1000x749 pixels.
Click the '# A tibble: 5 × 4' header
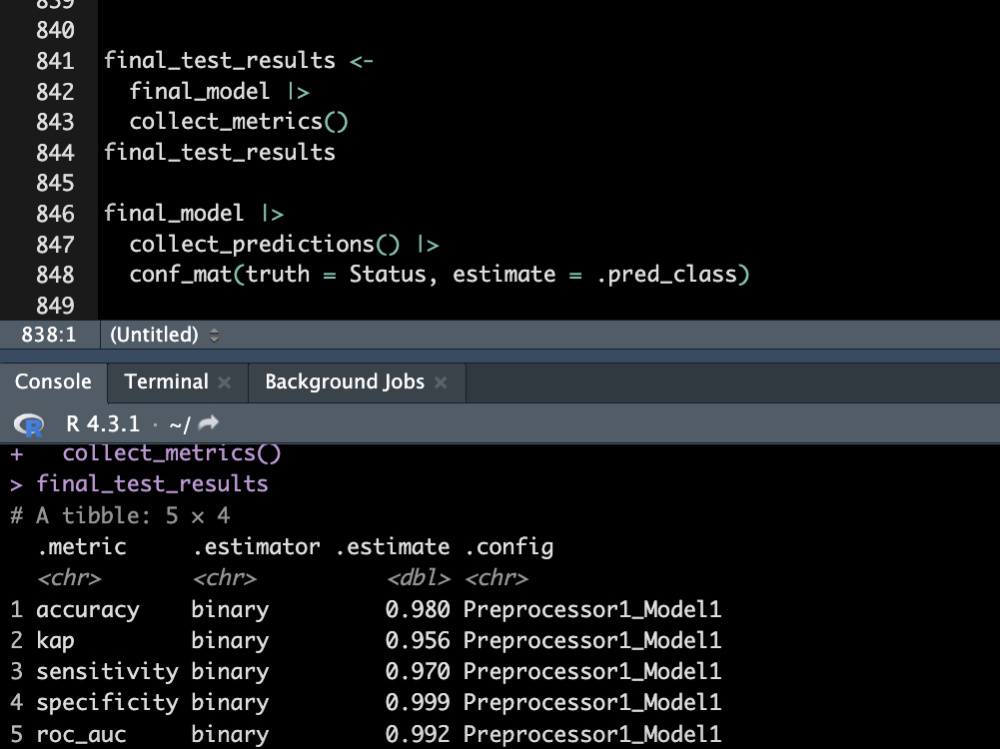click(120, 515)
